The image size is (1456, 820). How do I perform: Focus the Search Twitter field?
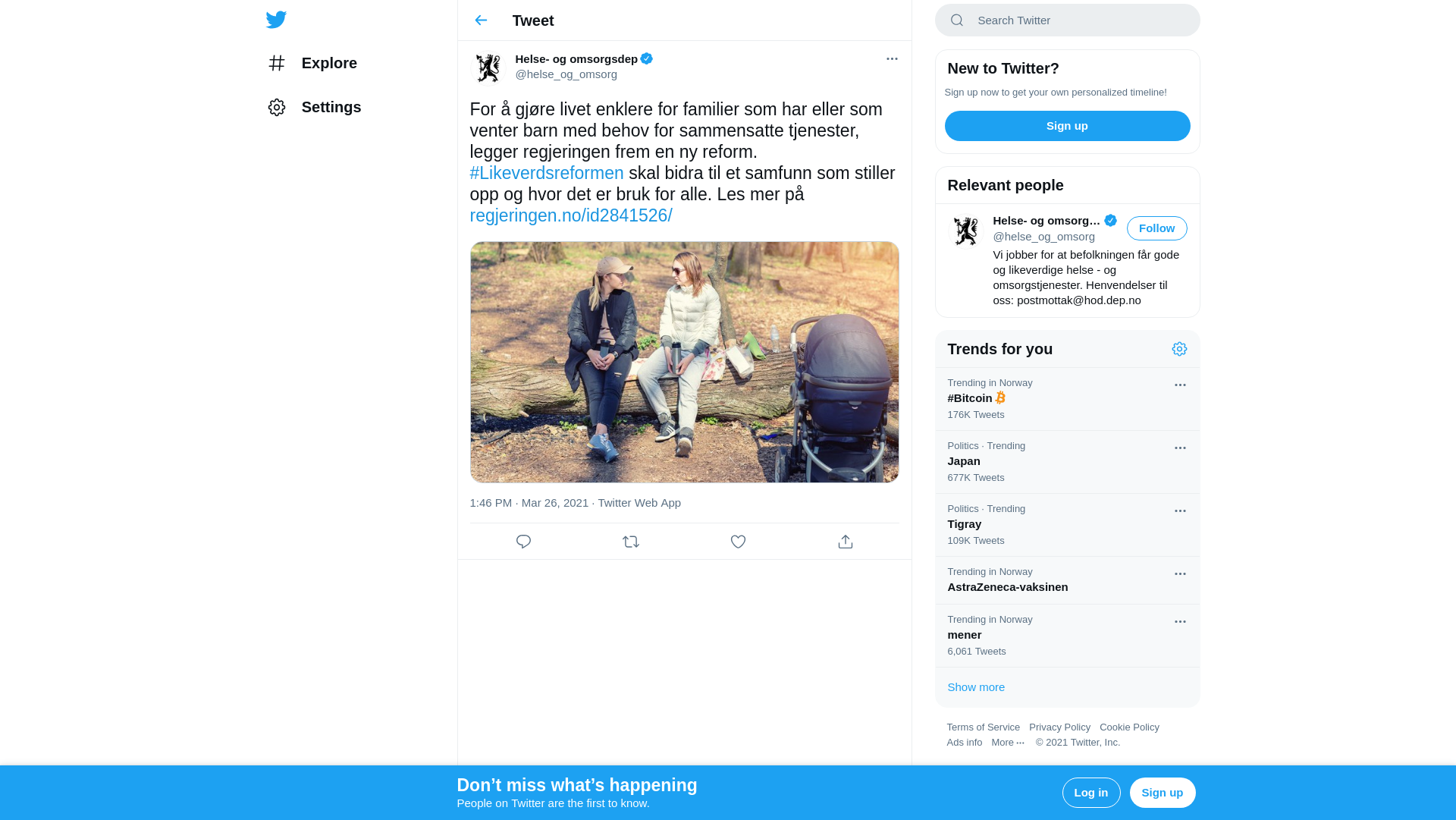tap(1077, 20)
